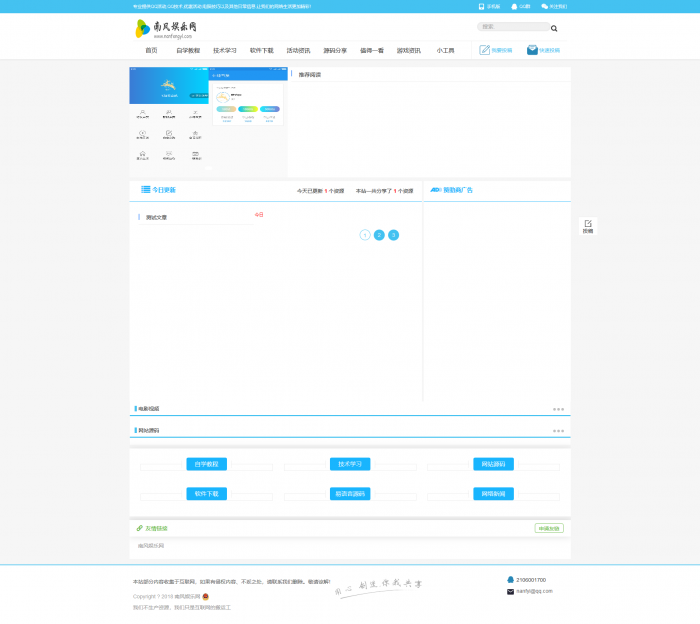Click the blue 易语言源码 category button
Viewport: 700px width, 624px height.
350,494
